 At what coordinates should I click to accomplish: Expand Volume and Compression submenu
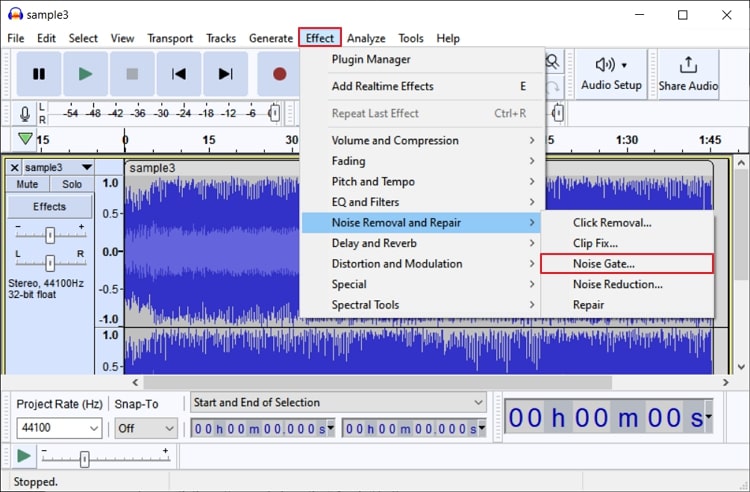(x=423, y=141)
